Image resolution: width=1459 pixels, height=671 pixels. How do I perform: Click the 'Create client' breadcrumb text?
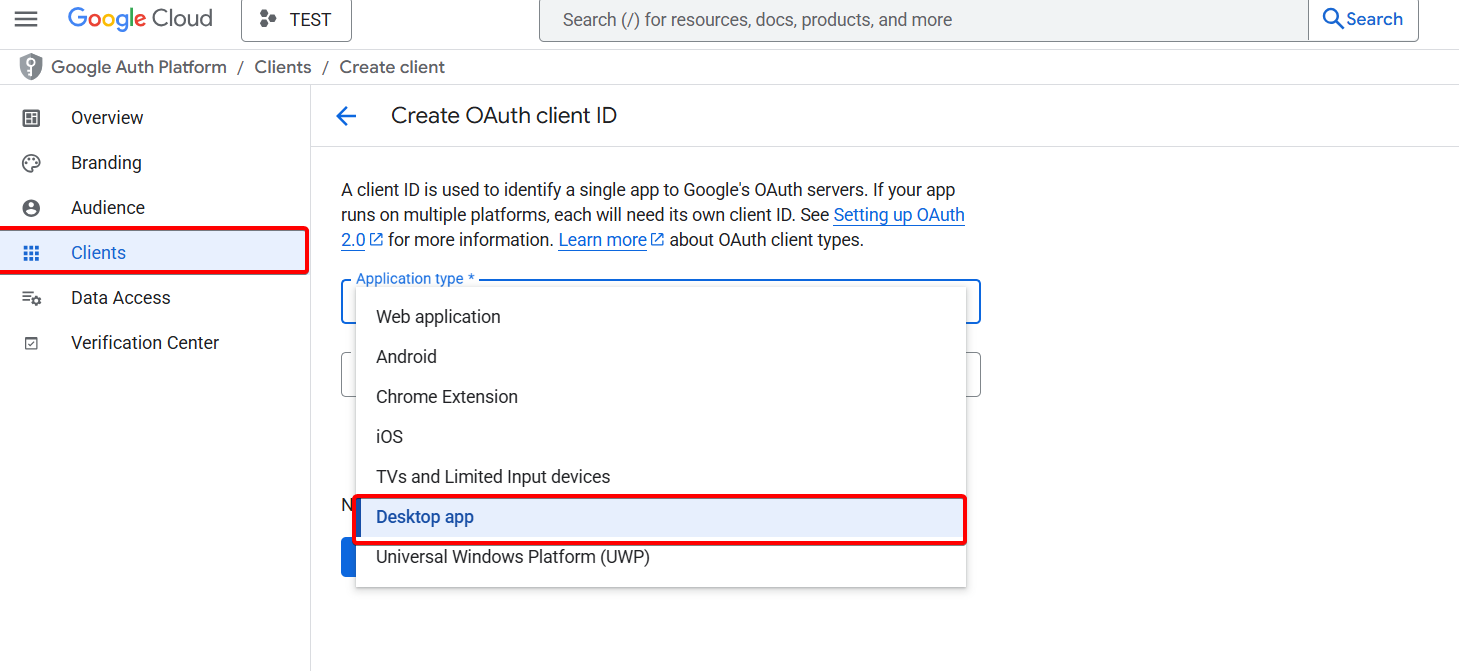(x=392, y=67)
